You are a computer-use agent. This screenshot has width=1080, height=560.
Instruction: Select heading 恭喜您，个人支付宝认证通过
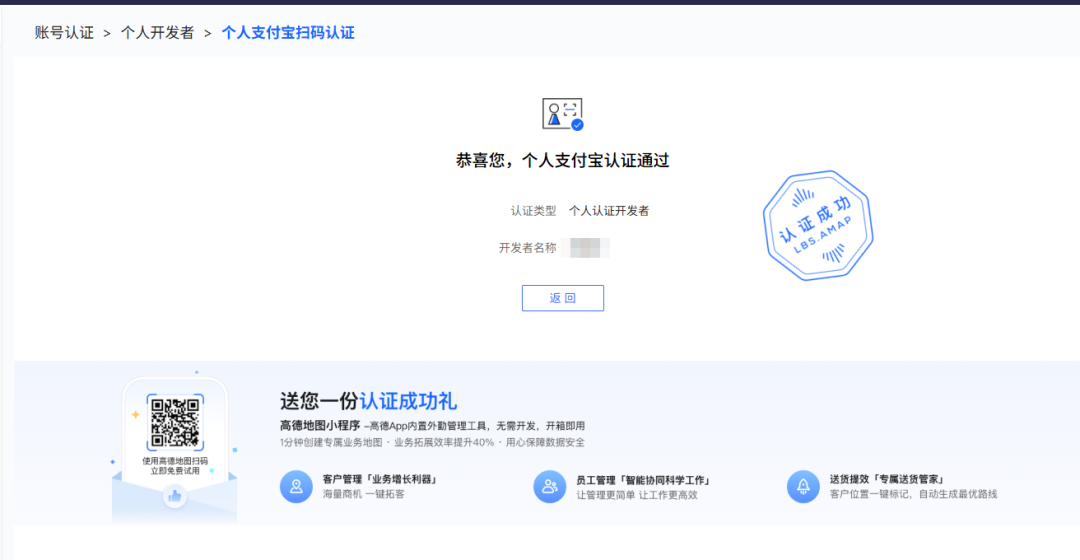pyautogui.click(x=562, y=160)
